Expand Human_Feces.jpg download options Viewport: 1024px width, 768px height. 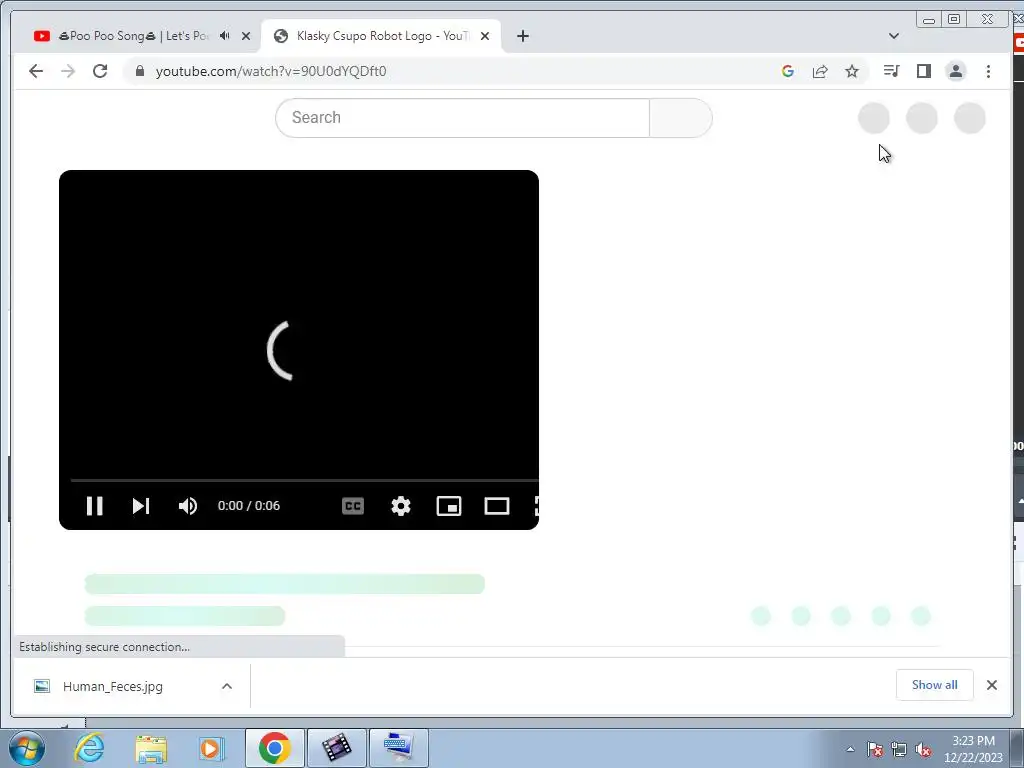point(227,686)
